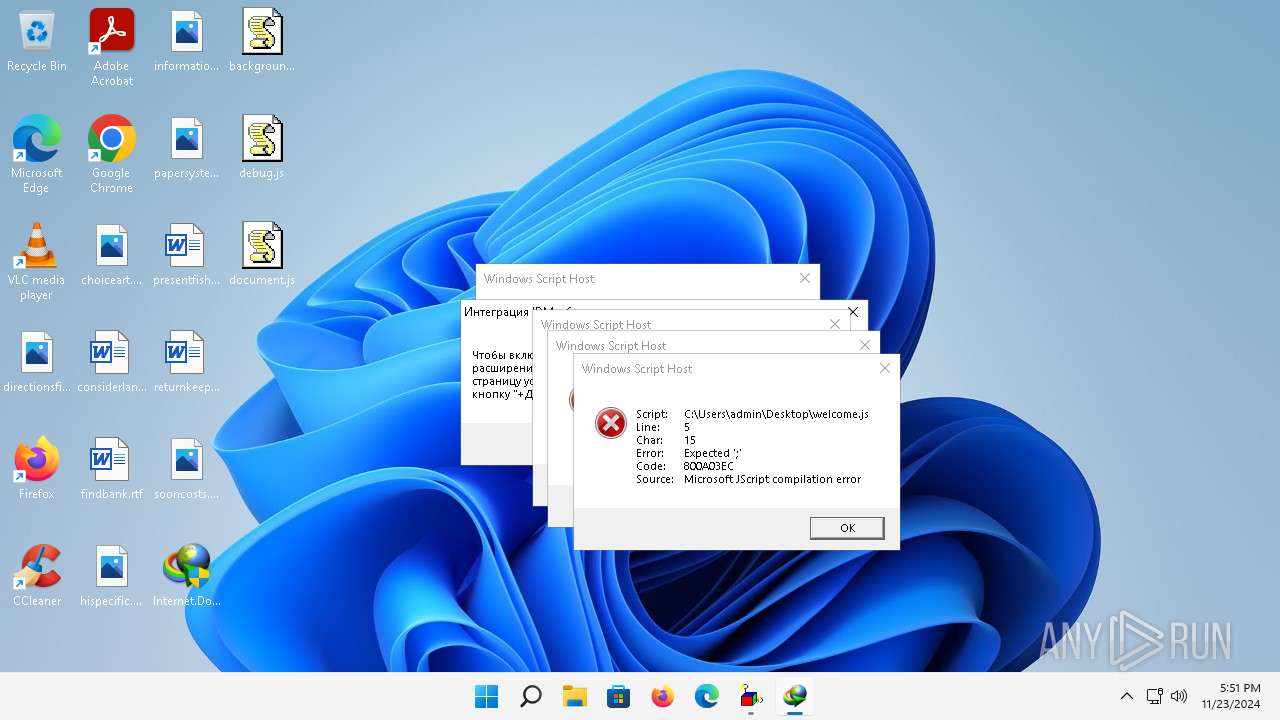
Task: Select the Google Chrome desktop shortcut
Action: 112,154
